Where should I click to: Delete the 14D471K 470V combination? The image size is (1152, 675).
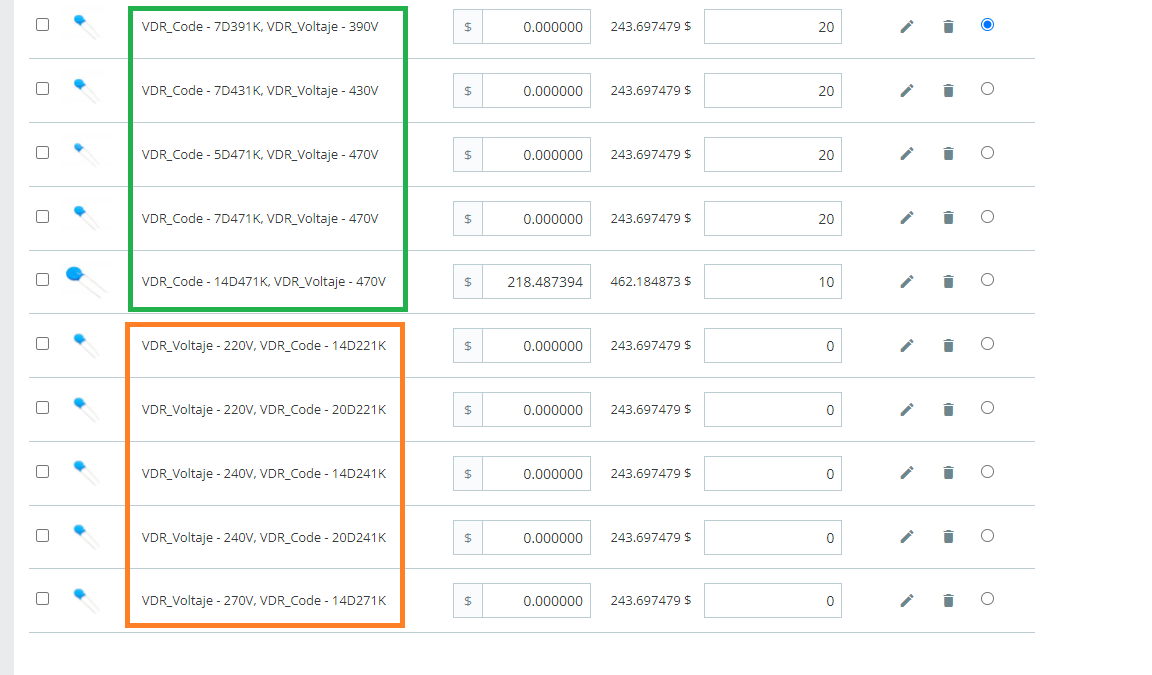[948, 281]
